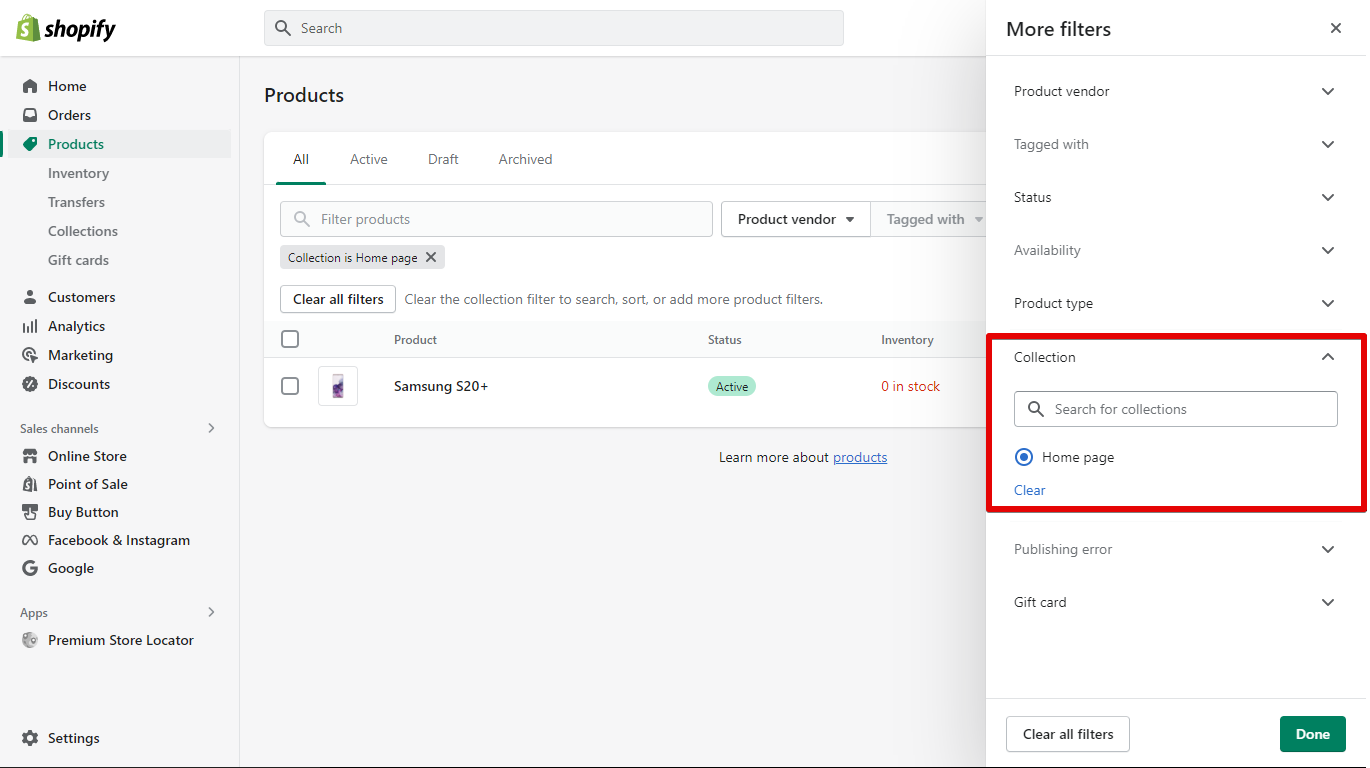Click the Clear link under Home page
Image resolution: width=1370 pixels, height=768 pixels.
pyautogui.click(x=1029, y=490)
